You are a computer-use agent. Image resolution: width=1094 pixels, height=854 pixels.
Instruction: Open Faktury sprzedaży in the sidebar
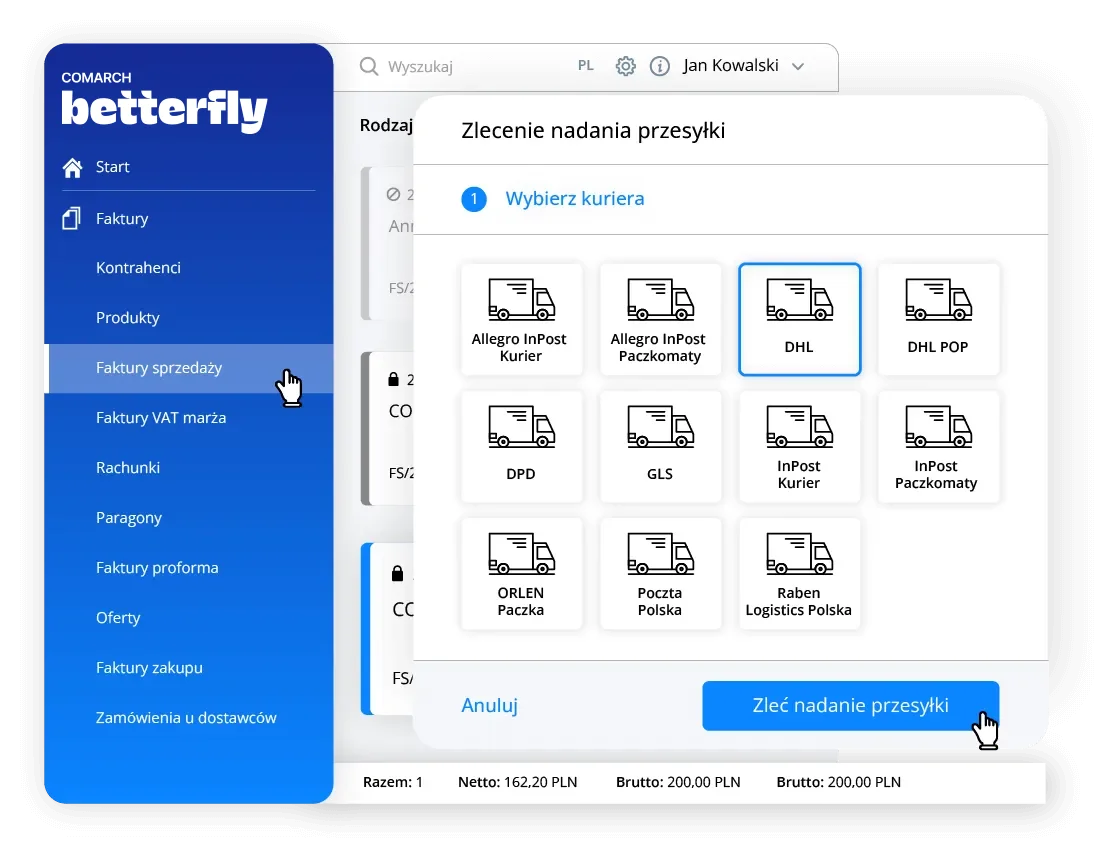pyautogui.click(x=159, y=368)
